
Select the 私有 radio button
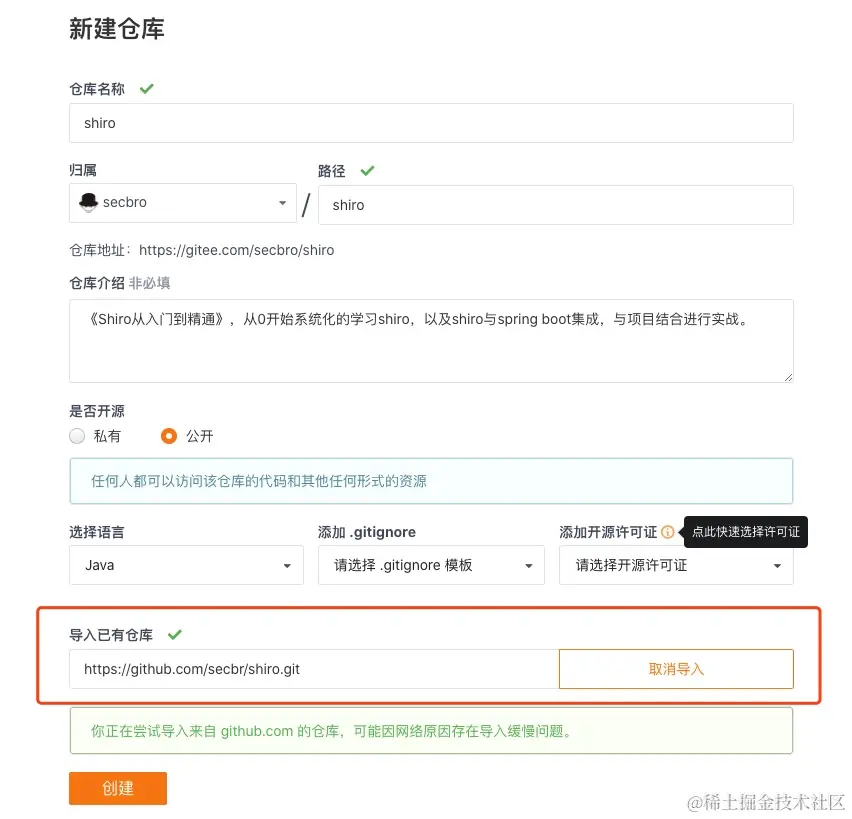[77, 436]
